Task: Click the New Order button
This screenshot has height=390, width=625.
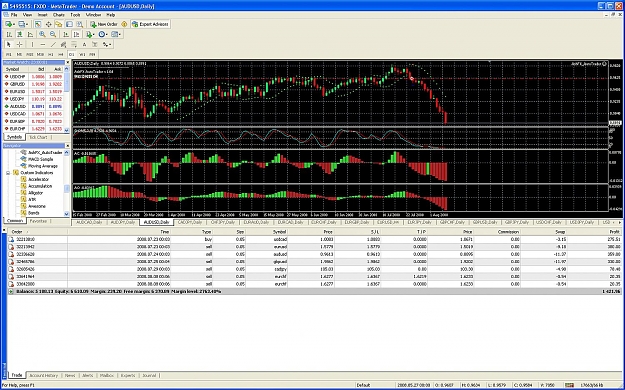Action: [x=104, y=24]
